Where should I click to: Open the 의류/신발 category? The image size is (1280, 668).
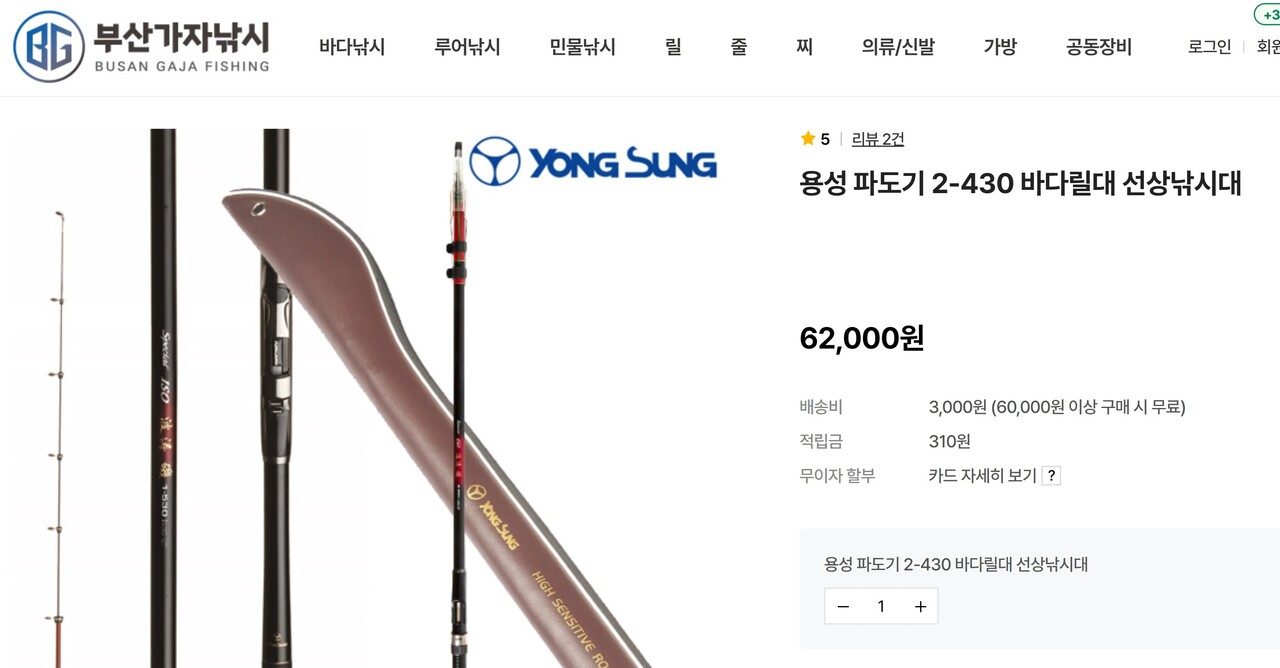(x=898, y=47)
